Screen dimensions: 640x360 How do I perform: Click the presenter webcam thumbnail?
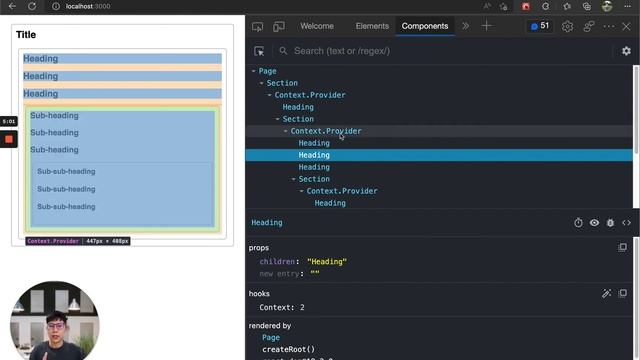[x=55, y=320]
